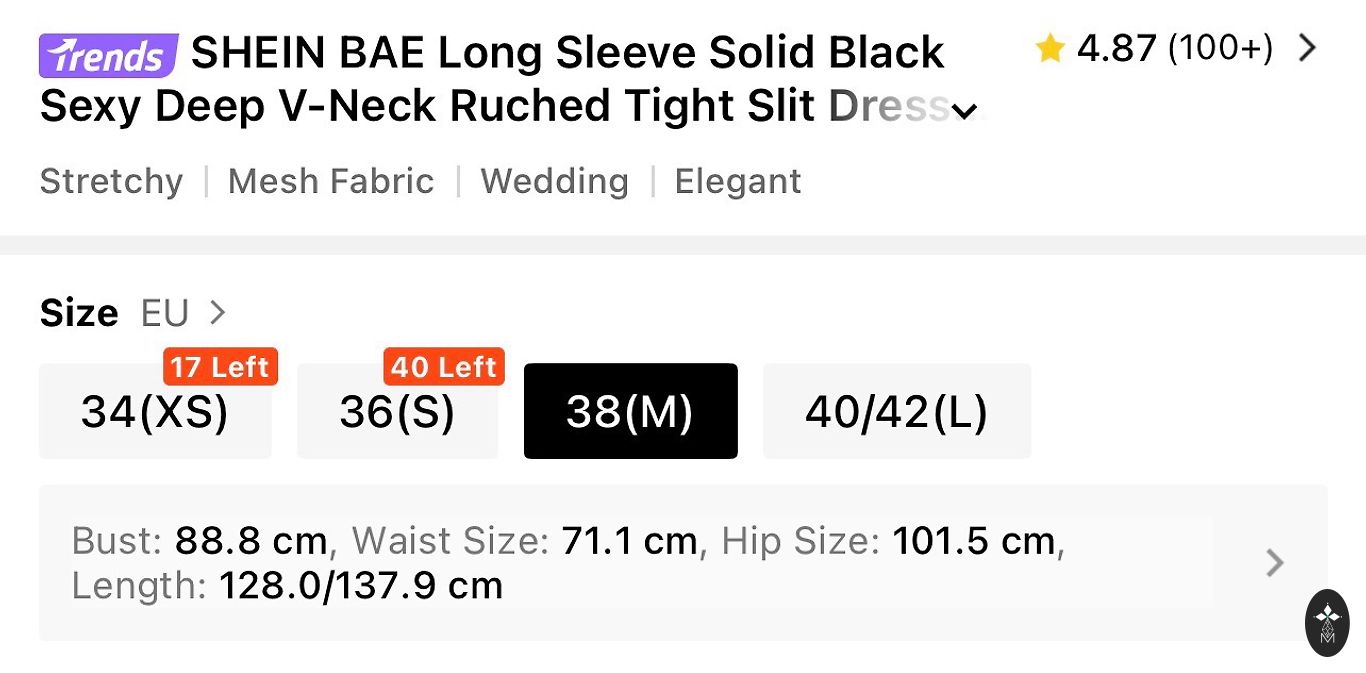The image size is (1366, 673).
Task: Expand the full product title
Action: (964, 110)
